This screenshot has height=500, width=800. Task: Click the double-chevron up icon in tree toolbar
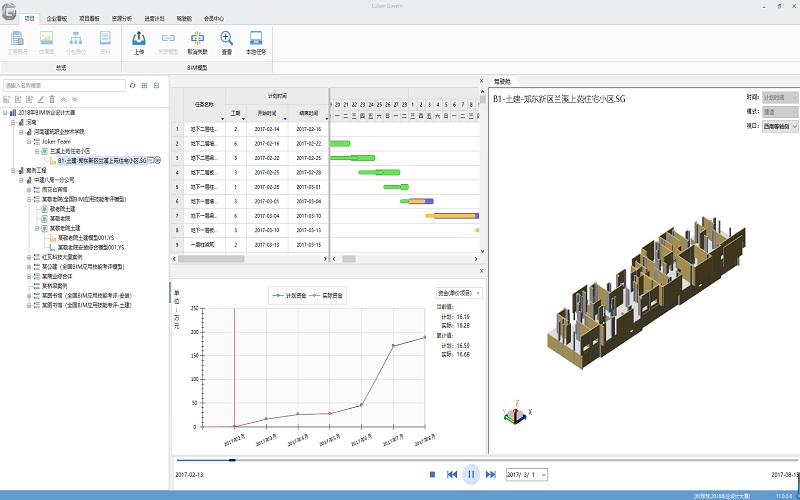click(64, 99)
